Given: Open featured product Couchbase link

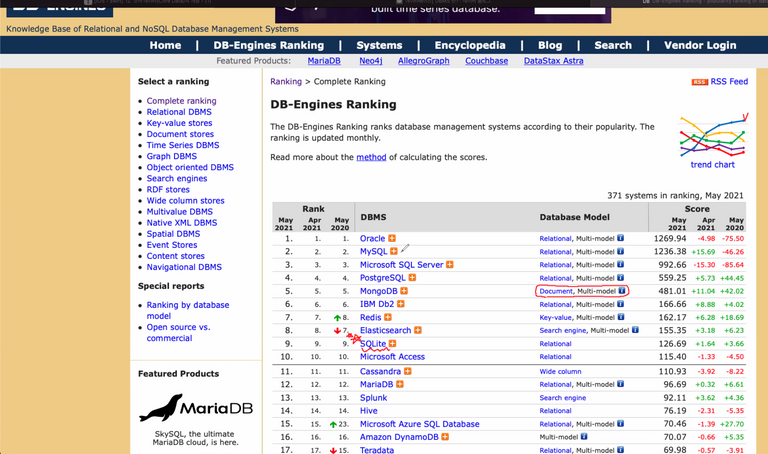Looking at the screenshot, I should tap(486, 61).
